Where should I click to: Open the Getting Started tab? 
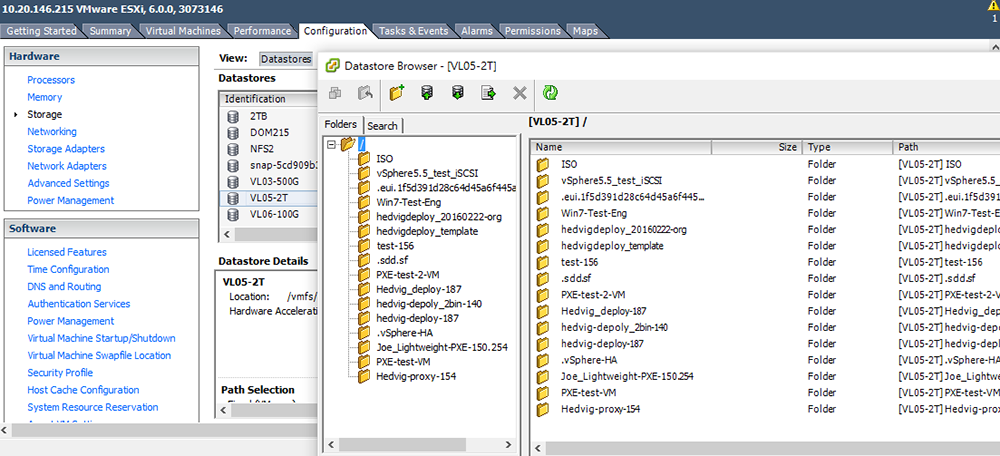[x=41, y=31]
